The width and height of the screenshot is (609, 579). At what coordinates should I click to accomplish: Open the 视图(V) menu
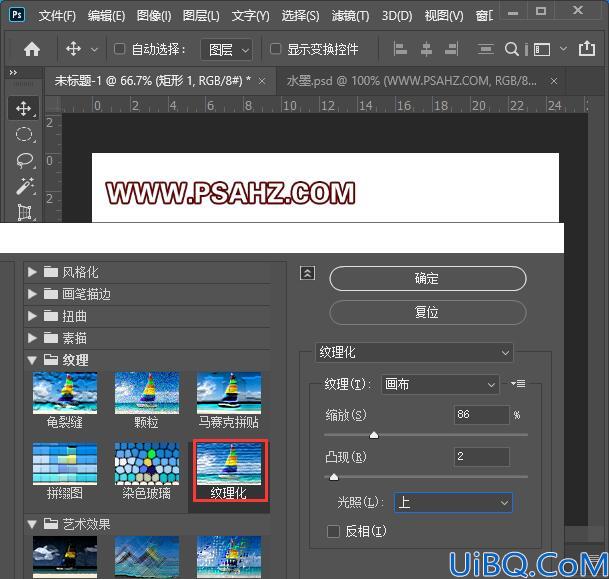[444, 16]
